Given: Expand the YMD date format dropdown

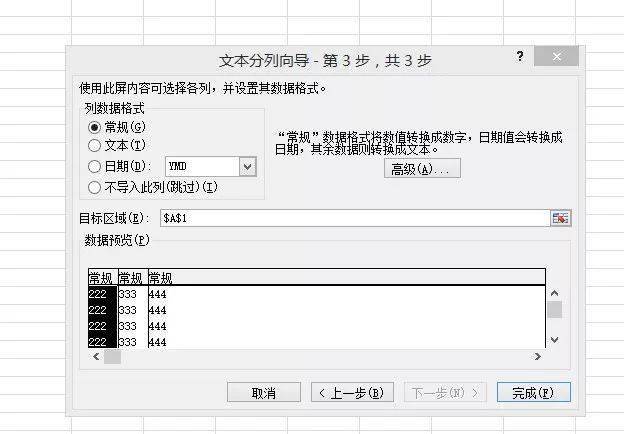Looking at the screenshot, I should click(x=248, y=167).
